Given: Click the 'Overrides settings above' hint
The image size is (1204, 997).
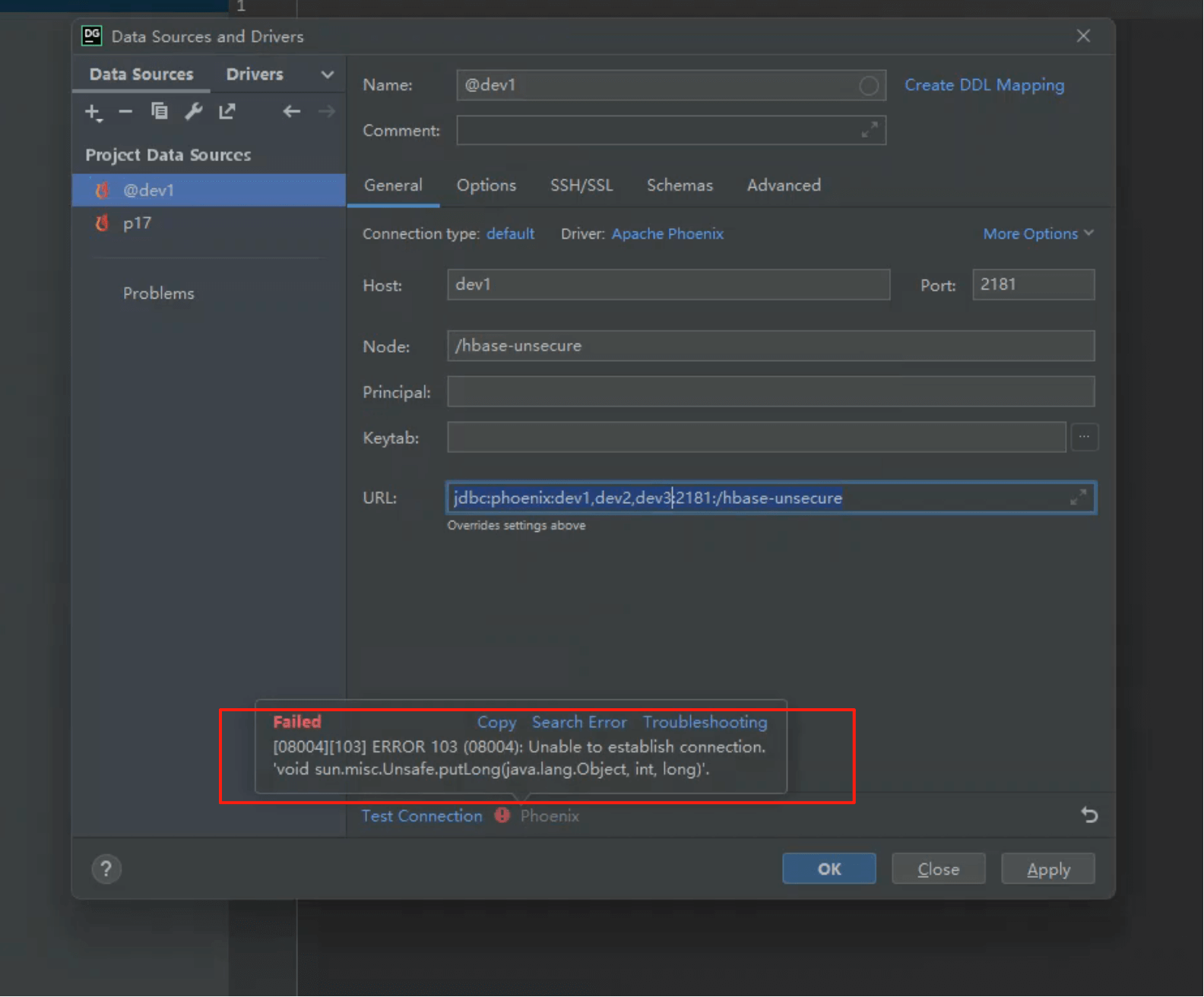Looking at the screenshot, I should [516, 525].
